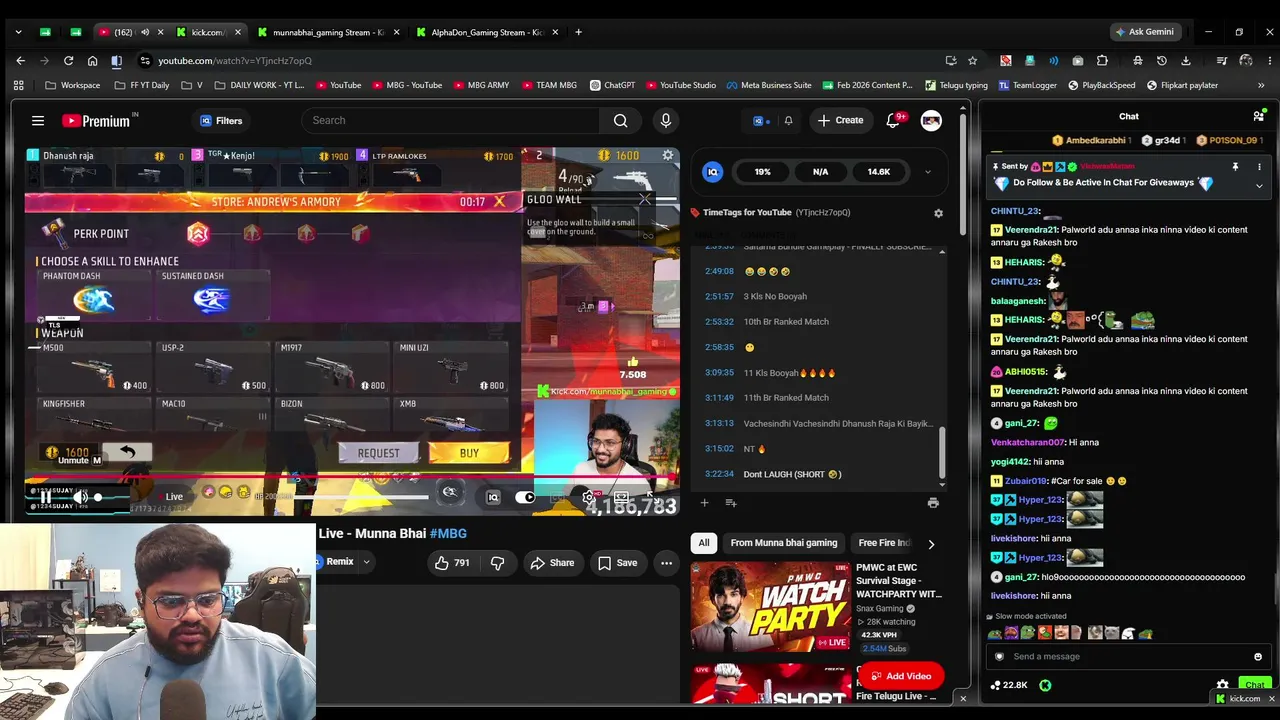Show more category chips with right arrow

coord(931,544)
